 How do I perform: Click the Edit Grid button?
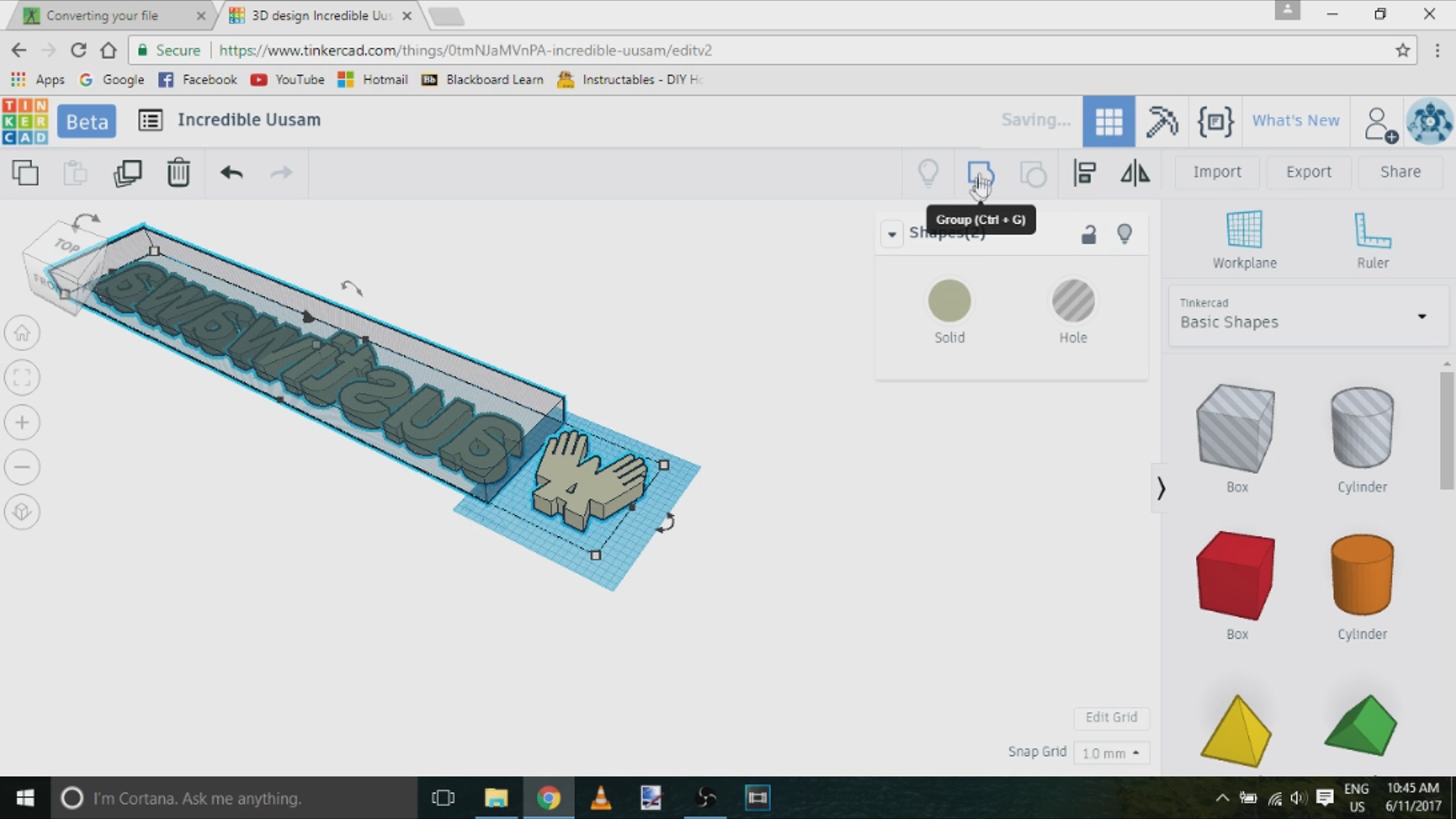[x=1111, y=717]
